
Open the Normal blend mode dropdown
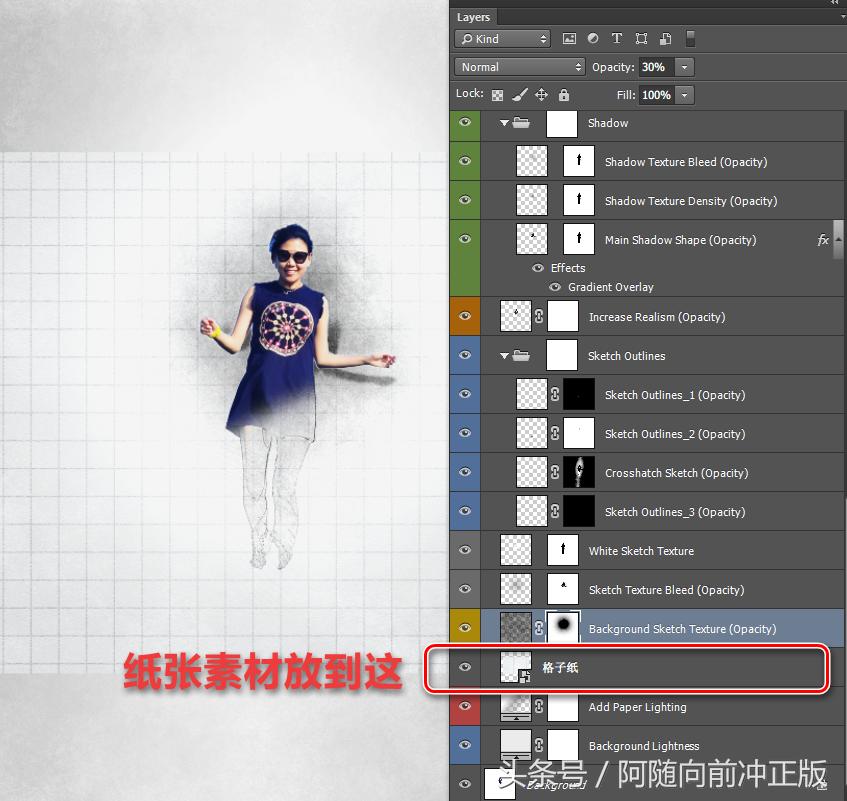point(520,67)
